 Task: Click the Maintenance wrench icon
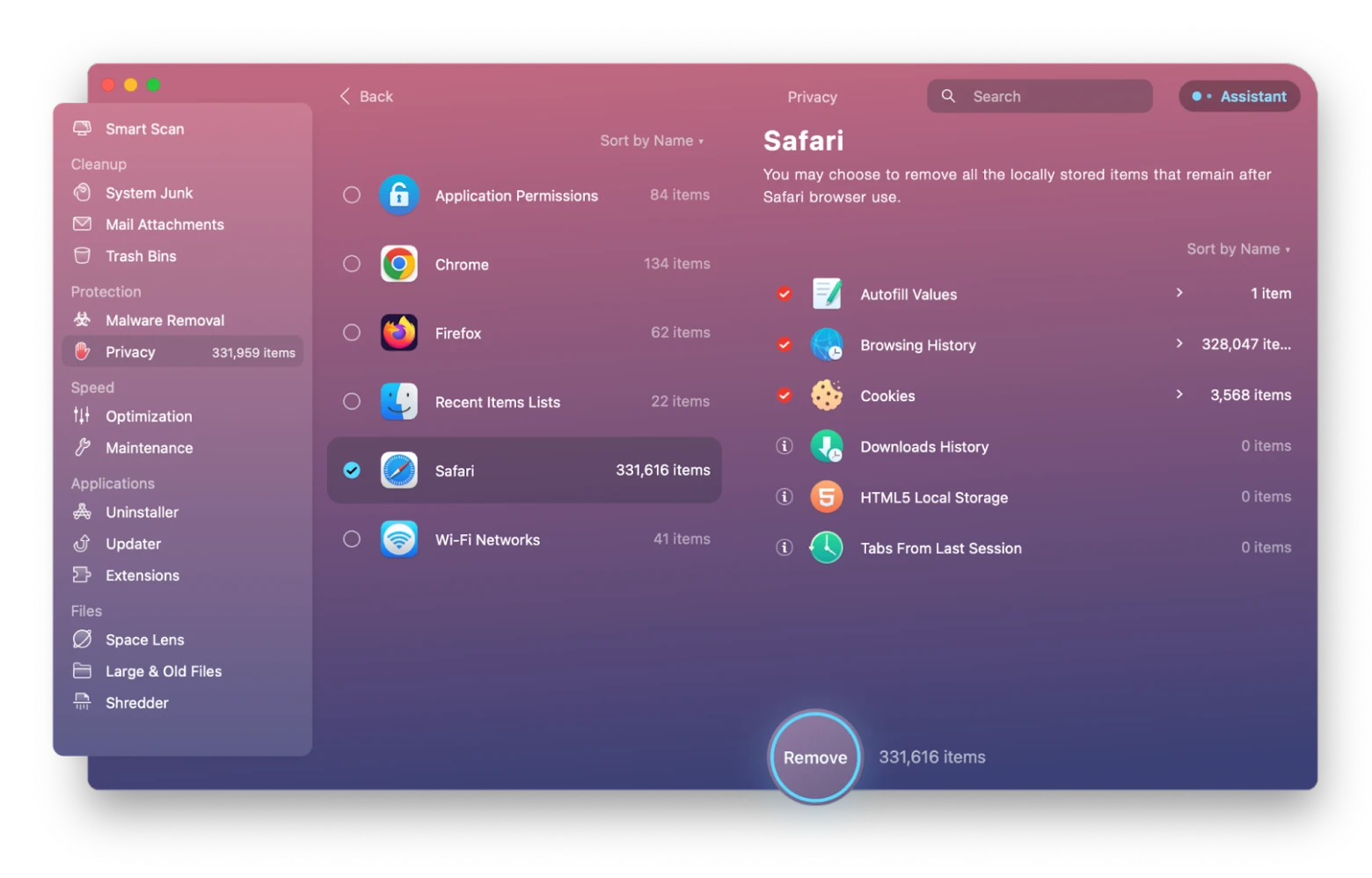click(82, 448)
